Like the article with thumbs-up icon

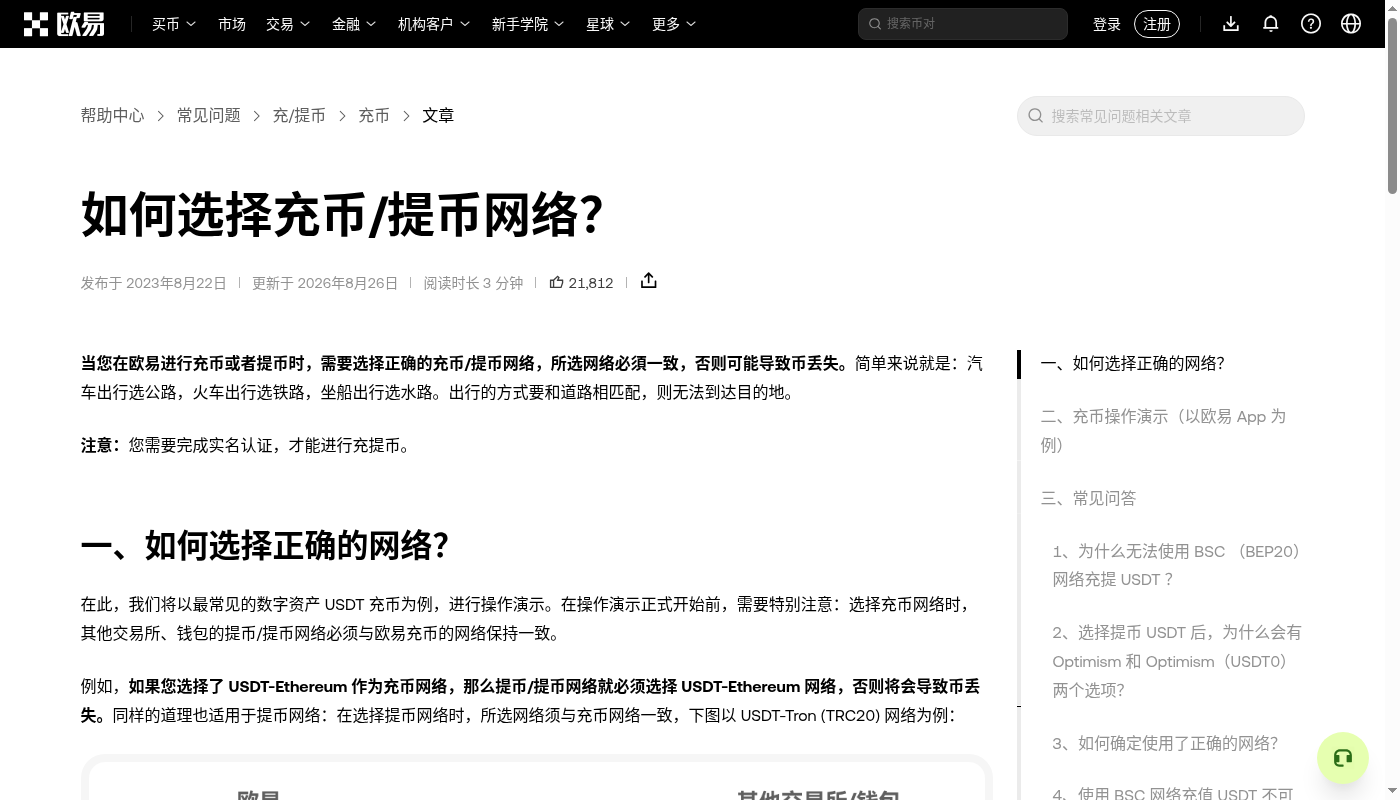[x=557, y=283]
